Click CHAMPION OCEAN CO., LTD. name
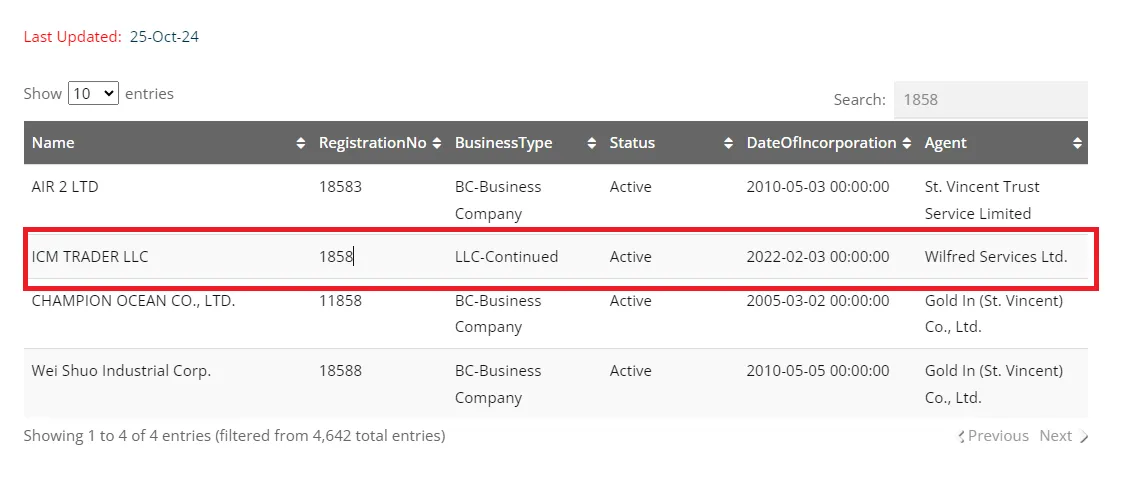Viewport: 1121px width, 481px height. (133, 300)
